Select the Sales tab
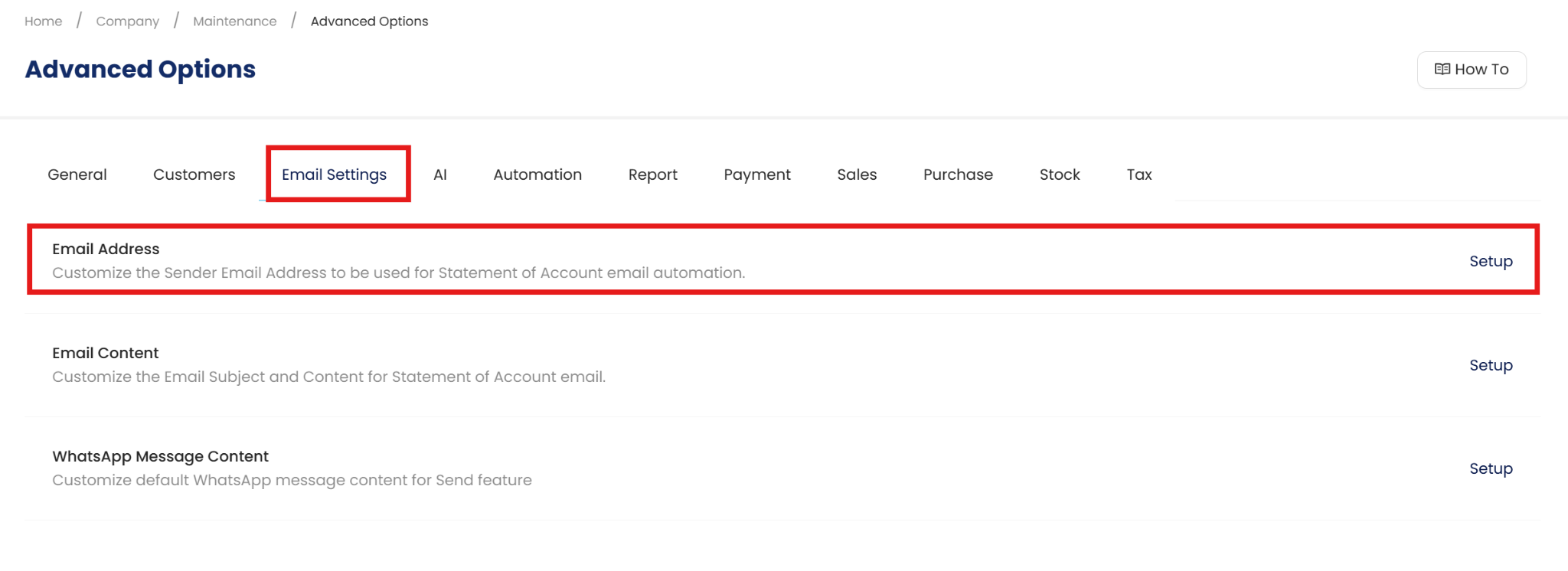 pos(857,175)
